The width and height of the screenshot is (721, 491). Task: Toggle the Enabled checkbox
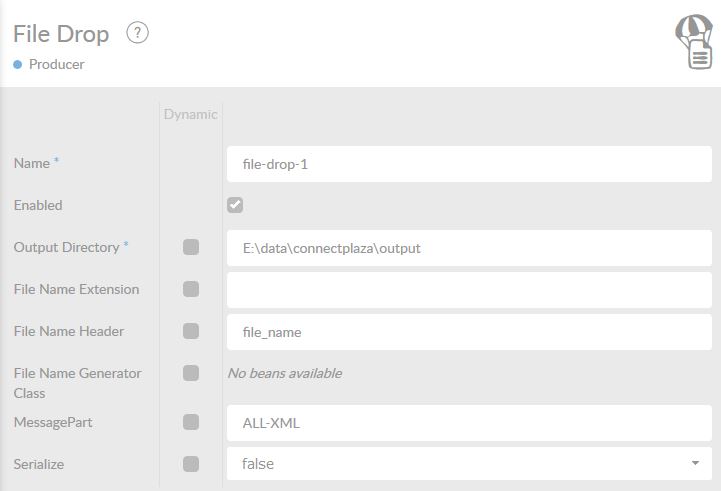pyautogui.click(x=235, y=205)
